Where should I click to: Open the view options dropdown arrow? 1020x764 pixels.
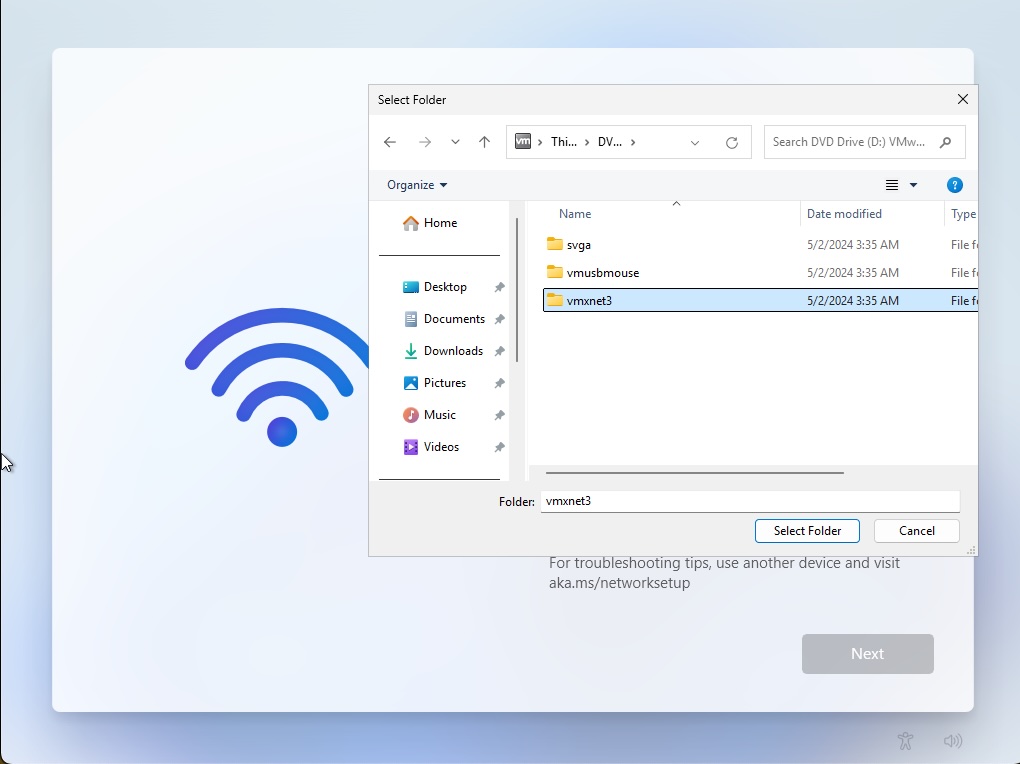(x=913, y=185)
